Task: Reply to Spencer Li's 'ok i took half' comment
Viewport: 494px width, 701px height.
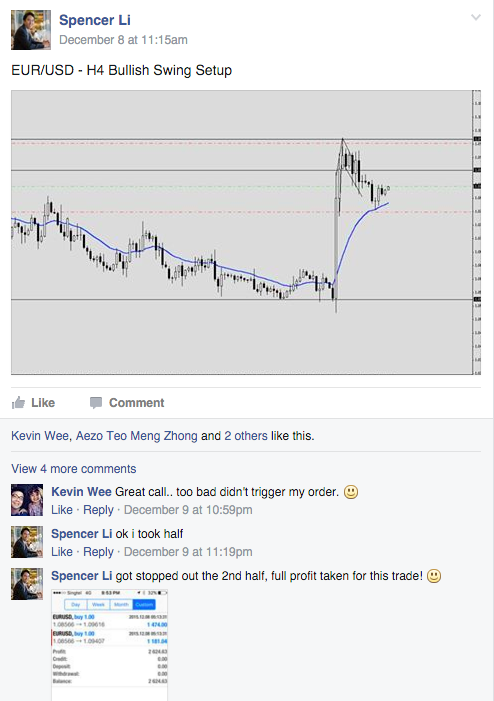Action: pos(98,552)
